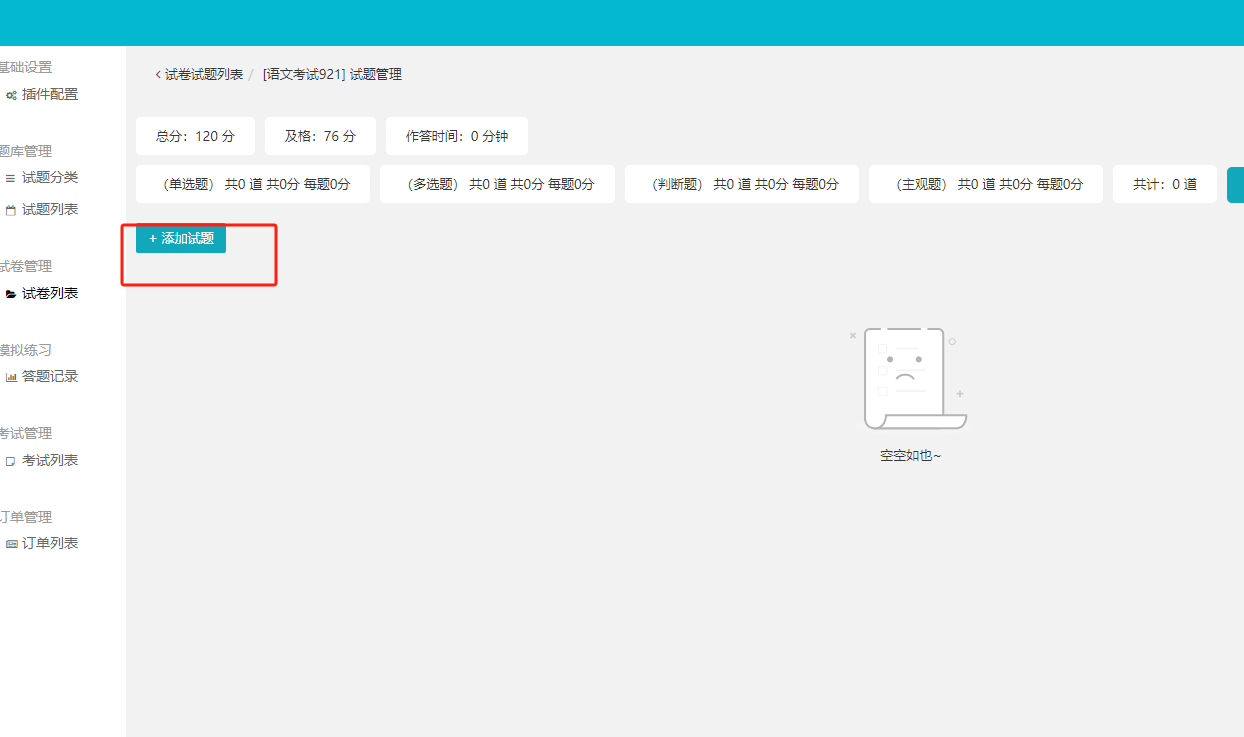Click the note icon beside 考试列表

click(11, 461)
